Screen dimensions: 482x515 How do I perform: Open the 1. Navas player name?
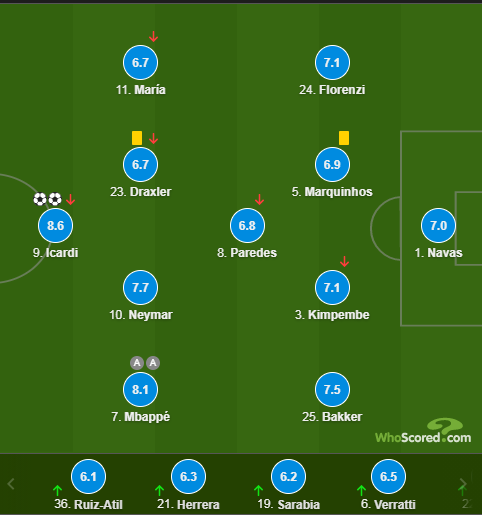tap(438, 253)
